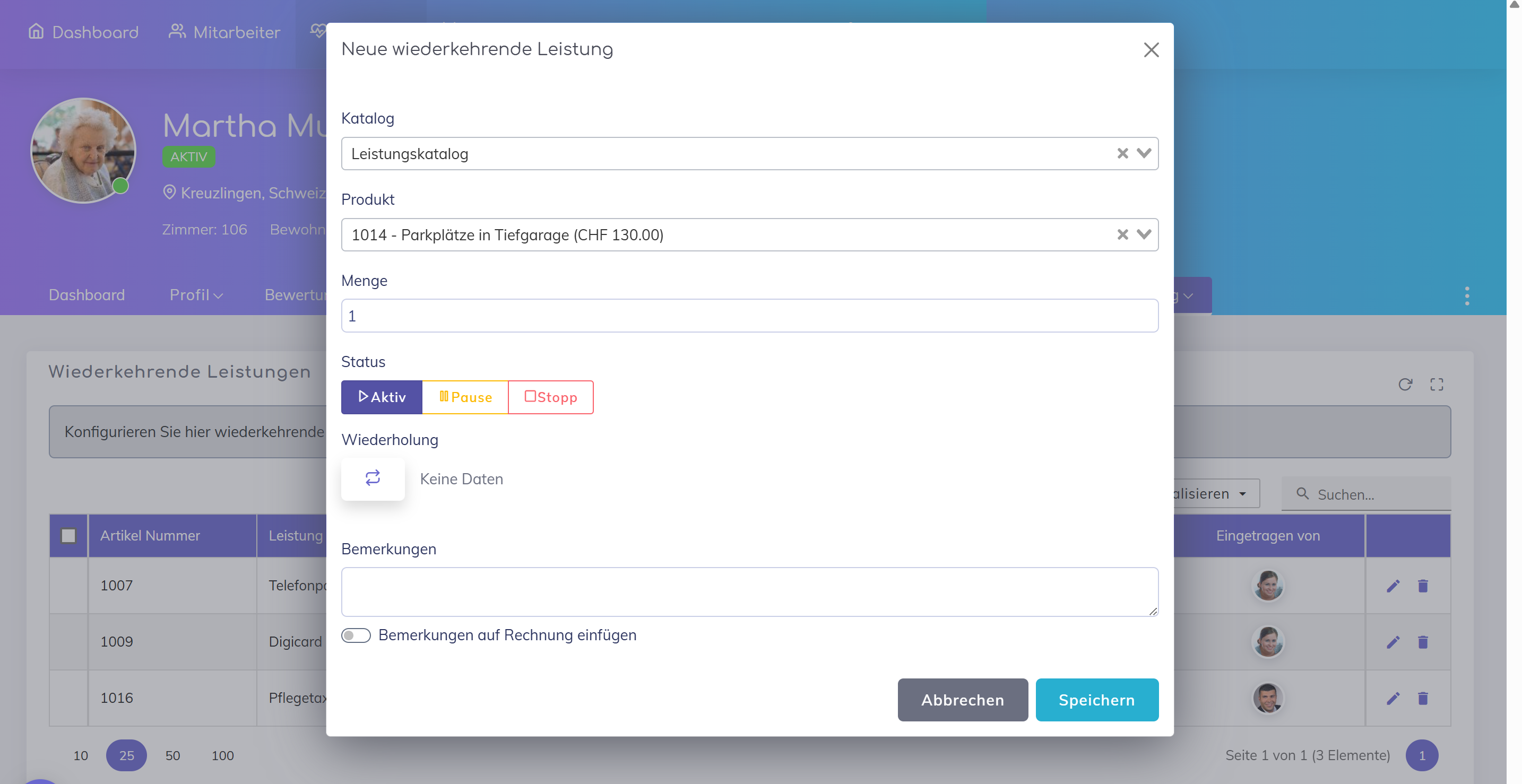Toggle Bemerkungen auf Rechnung einfügen switch
This screenshot has width=1522, height=784.
tap(356, 635)
